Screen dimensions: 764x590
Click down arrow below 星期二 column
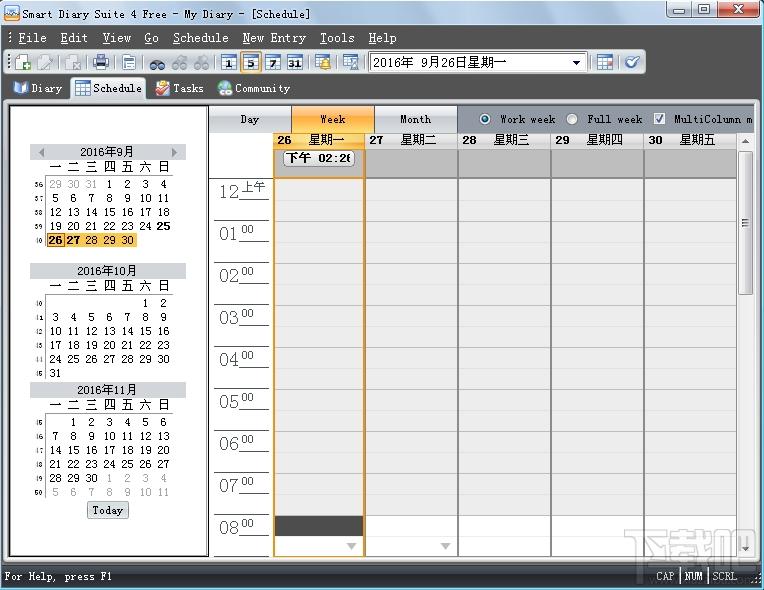point(445,546)
